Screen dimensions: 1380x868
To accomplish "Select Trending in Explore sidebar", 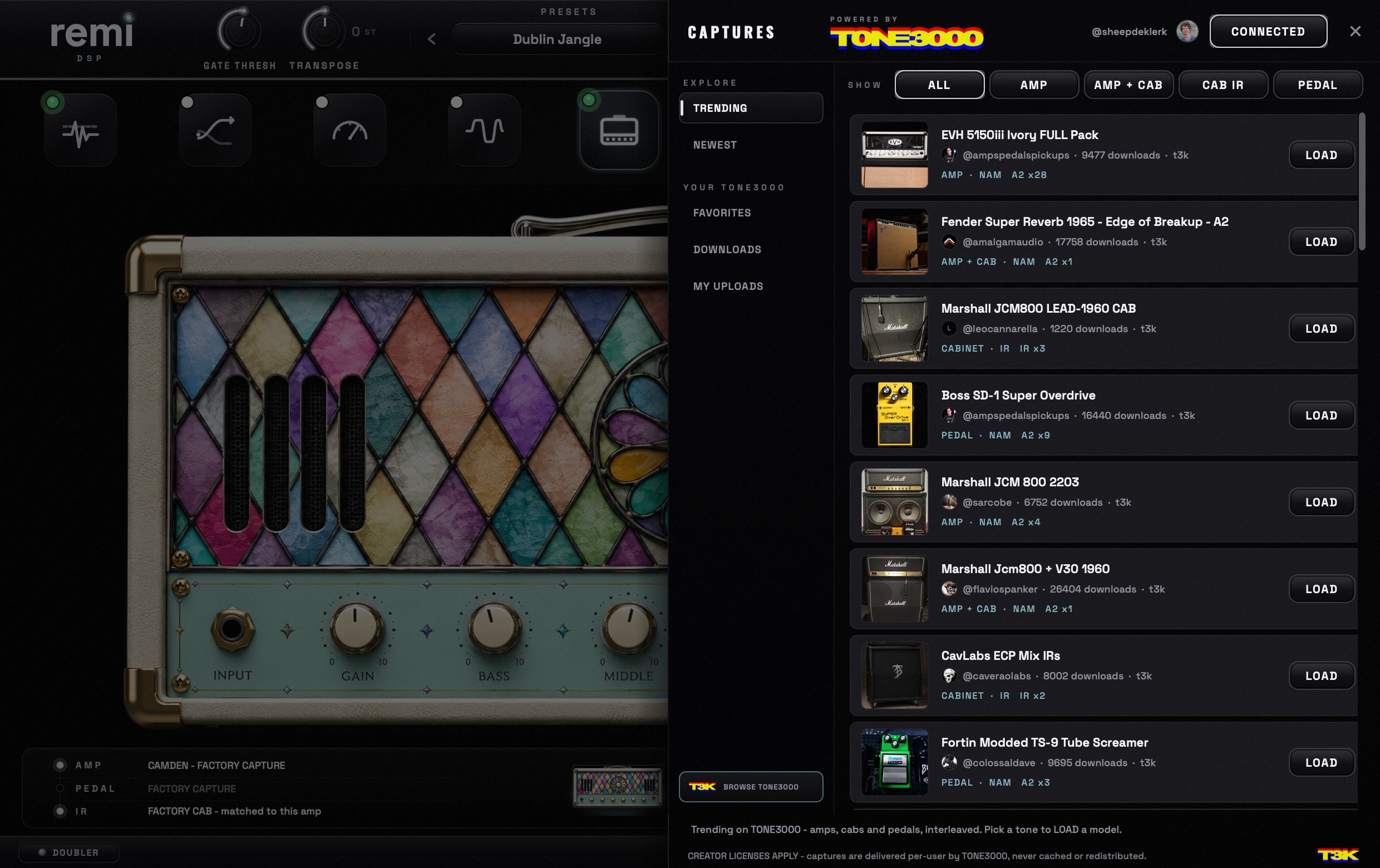I will (x=751, y=108).
